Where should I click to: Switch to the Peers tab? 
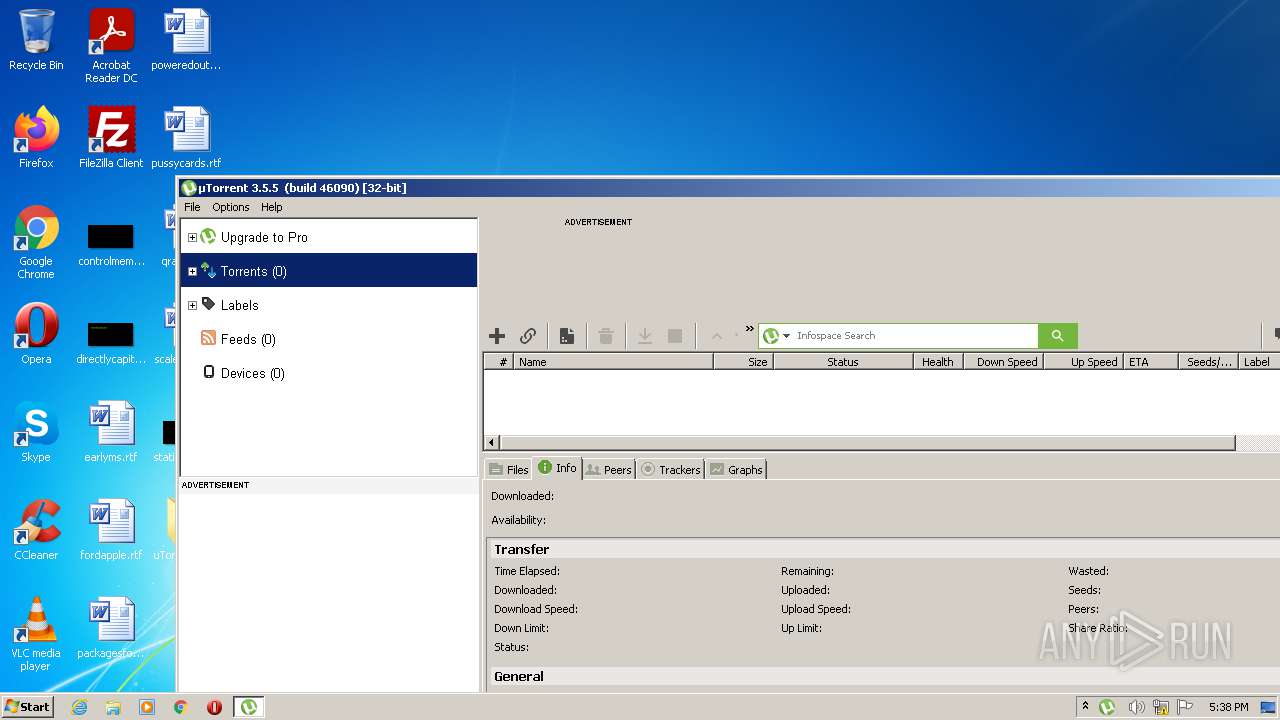click(x=608, y=470)
